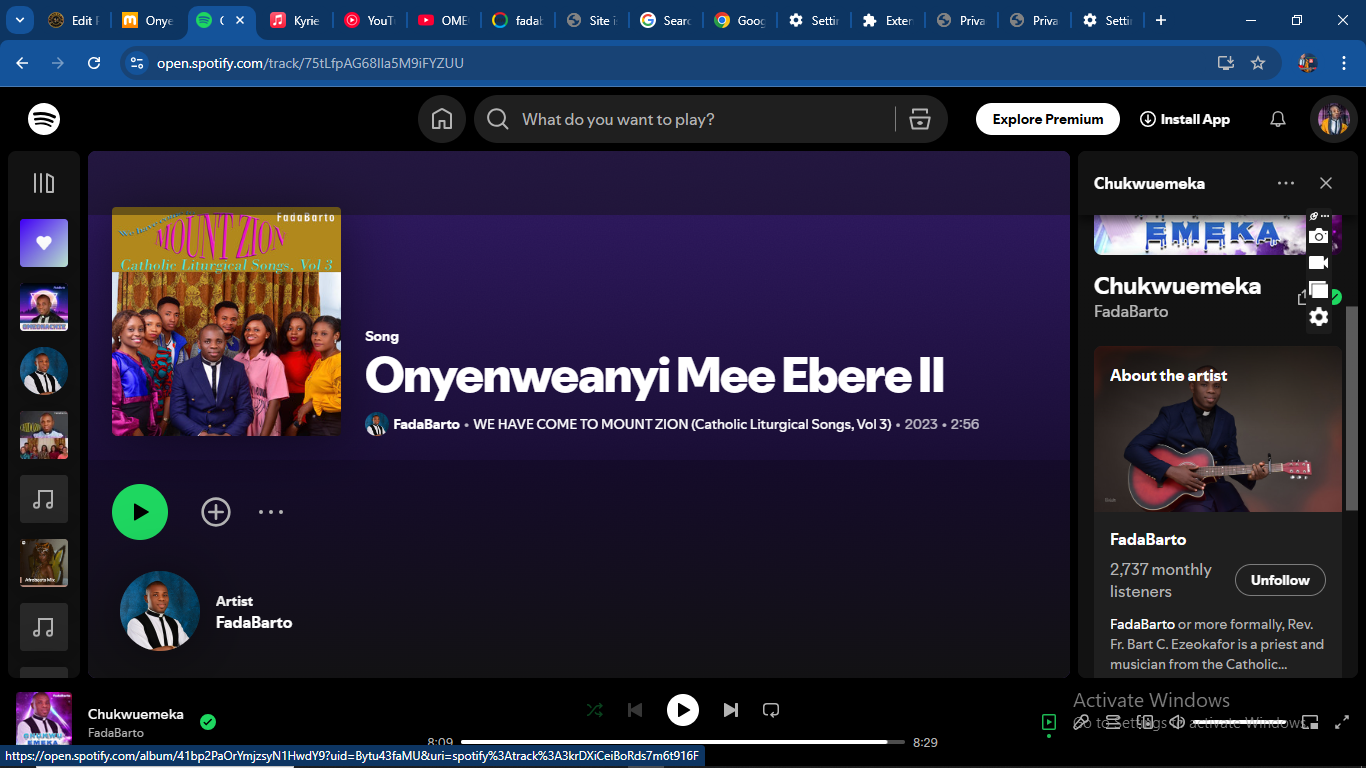Open the Mount Zion album link in header
This screenshot has height=768, width=1366.
(x=682, y=424)
